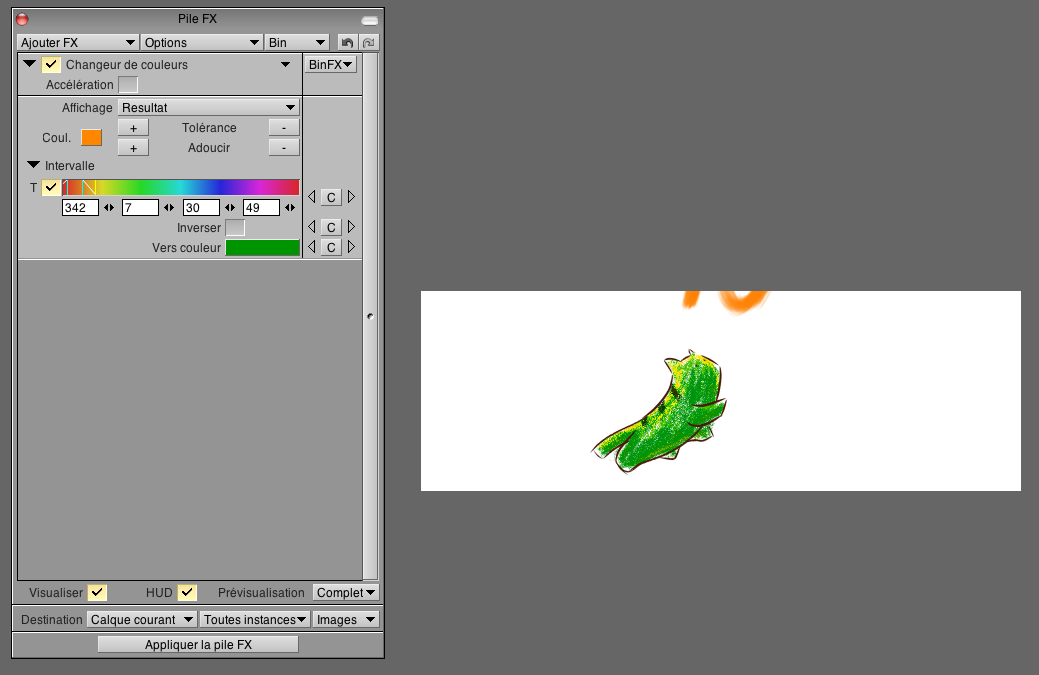Go to next keyframe on Vers couleur row

click(x=351, y=246)
